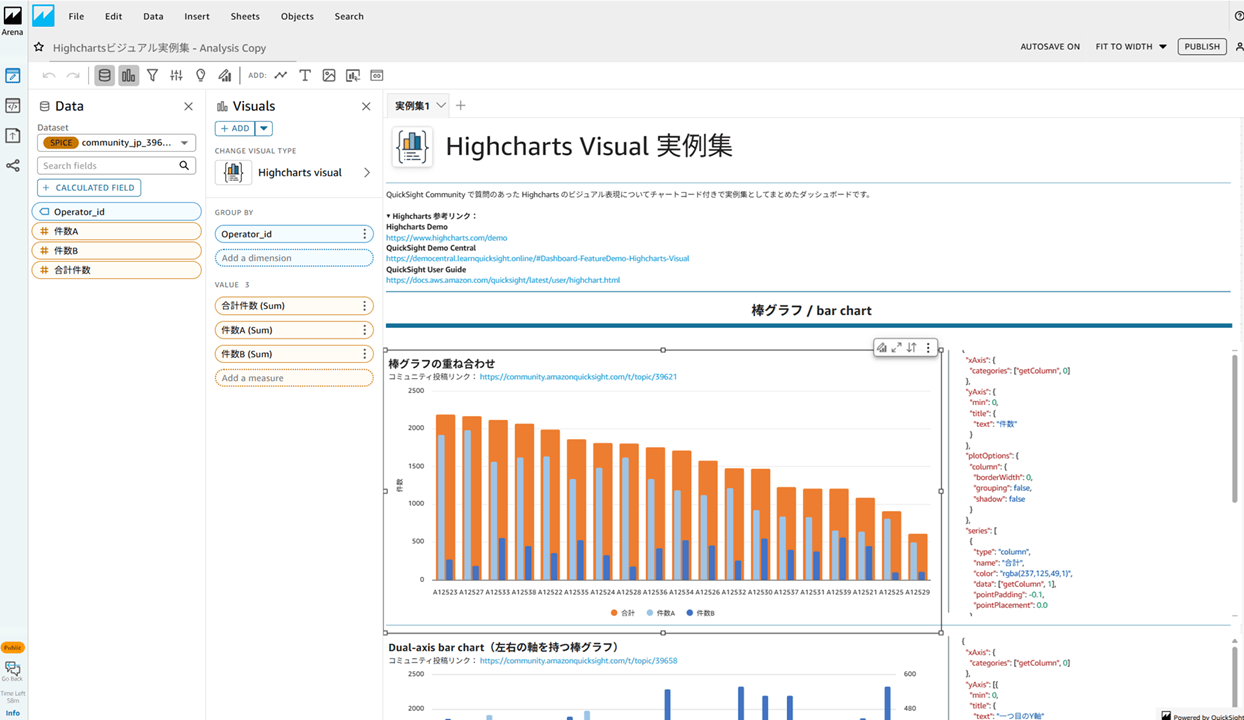Open the FIT TO WIDTH dropdown
The height and width of the screenshot is (720, 1244).
1131,47
